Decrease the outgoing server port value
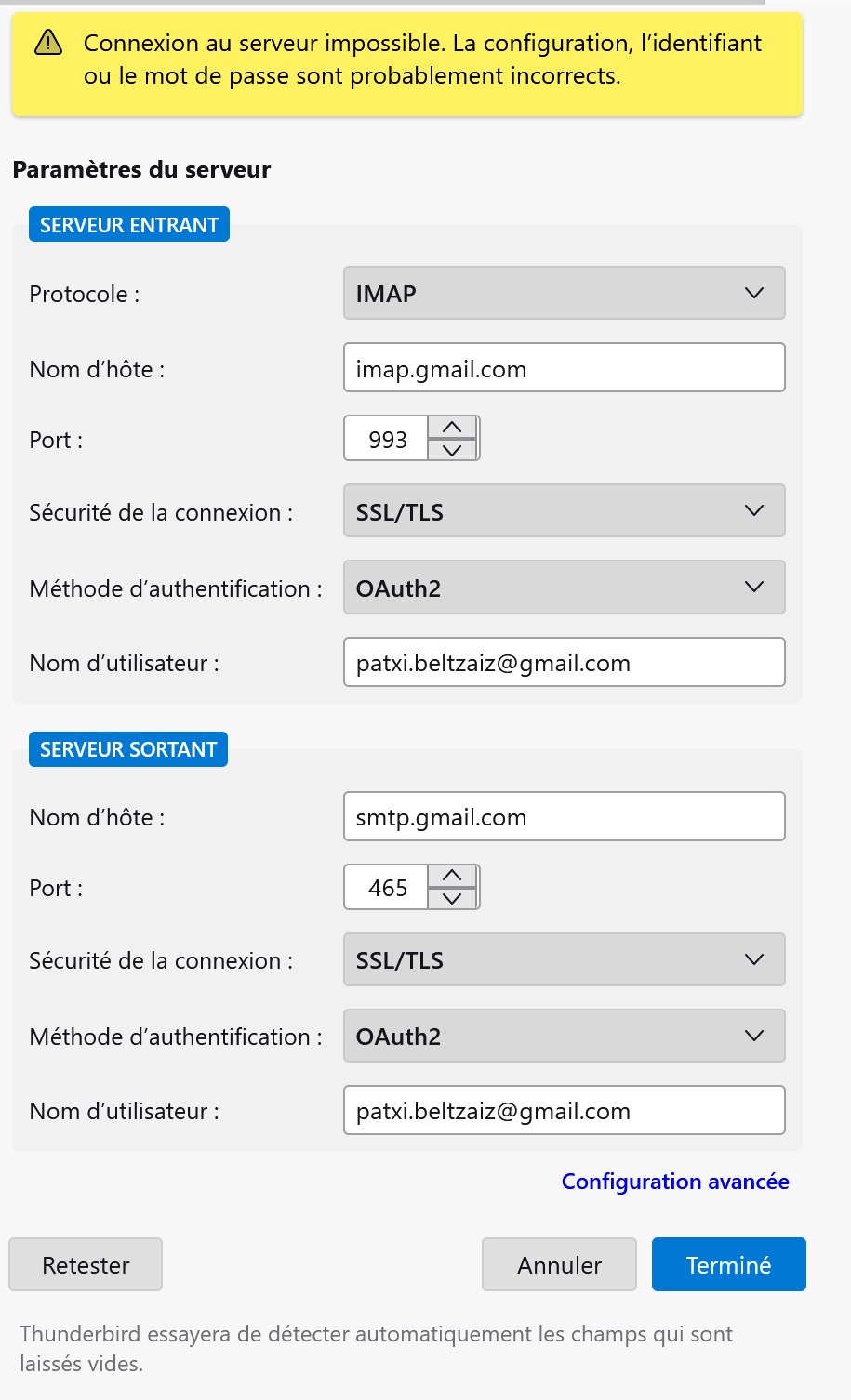Screen dimensions: 851x1400 click(453, 898)
